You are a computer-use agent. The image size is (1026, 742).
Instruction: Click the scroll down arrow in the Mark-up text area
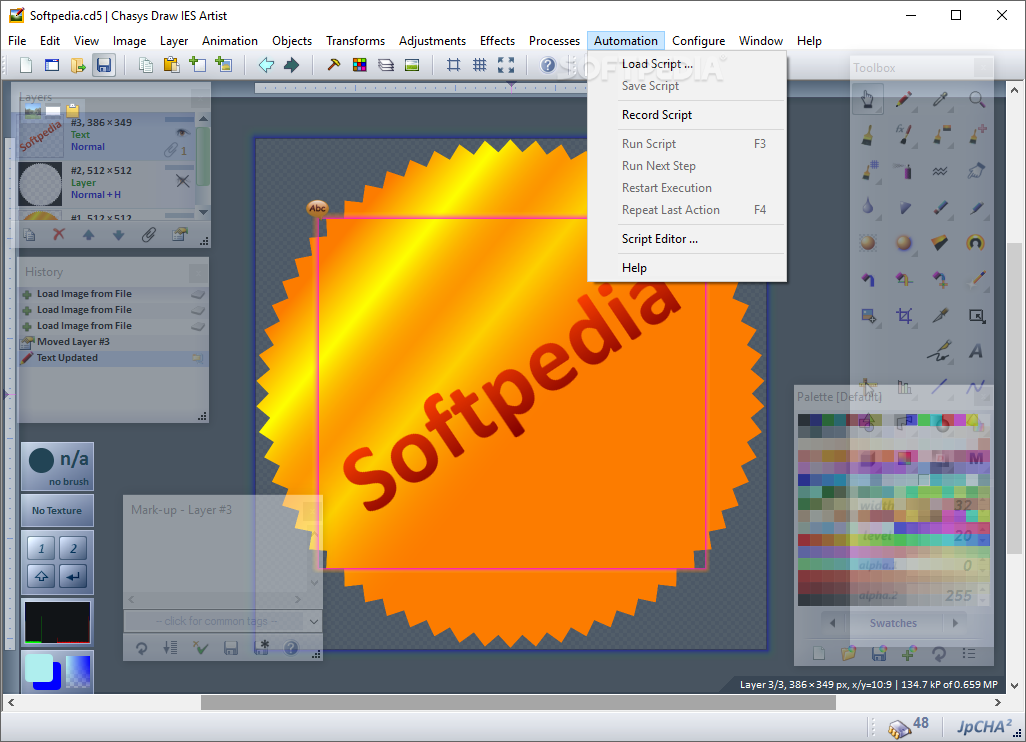click(x=315, y=582)
